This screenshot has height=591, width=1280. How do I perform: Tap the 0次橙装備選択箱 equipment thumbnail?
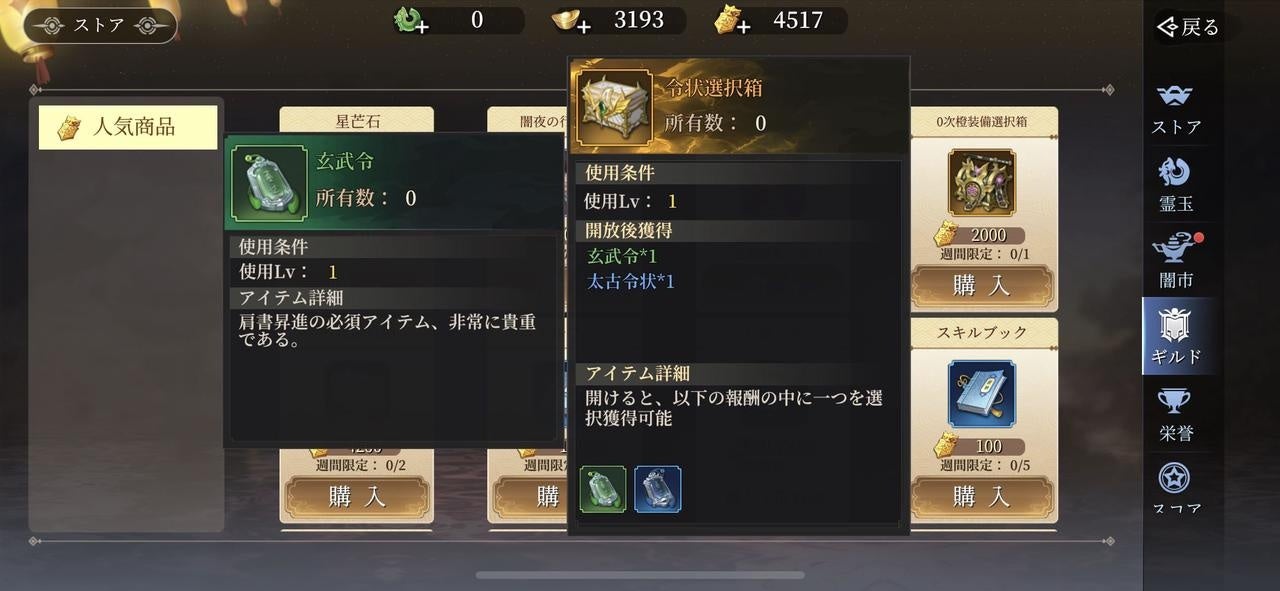click(x=981, y=183)
